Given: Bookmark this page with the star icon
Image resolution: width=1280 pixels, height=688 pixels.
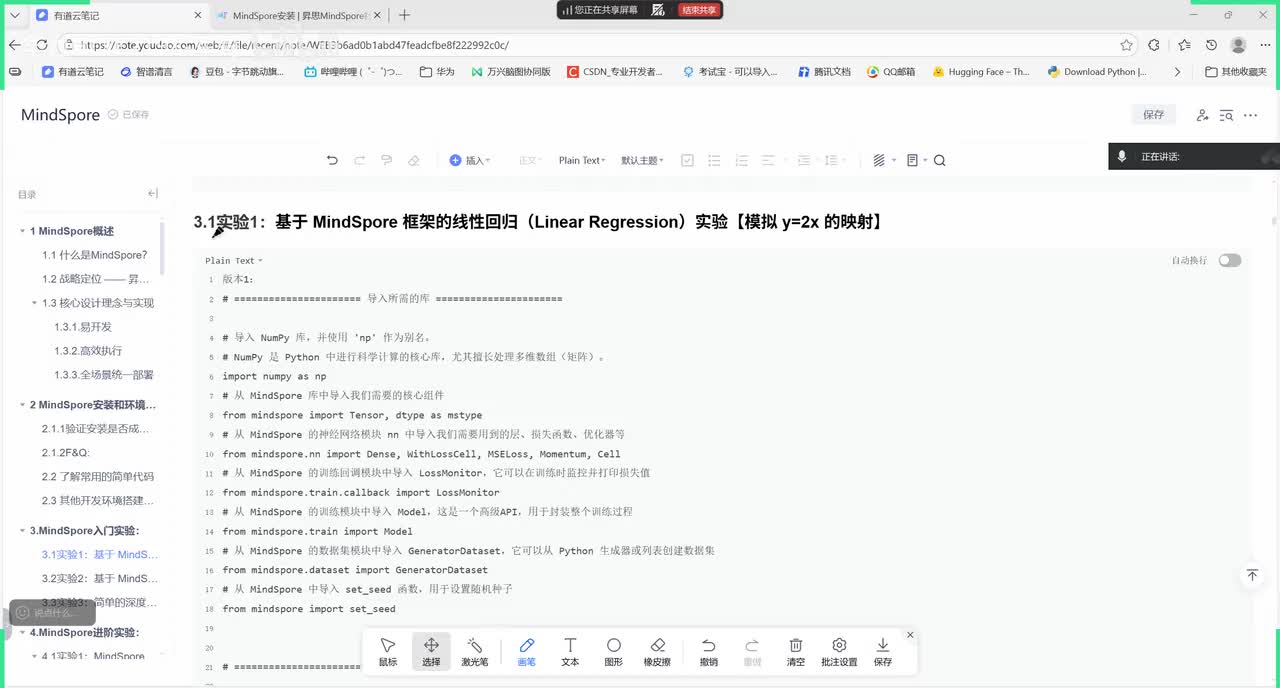Looking at the screenshot, I should [1127, 45].
